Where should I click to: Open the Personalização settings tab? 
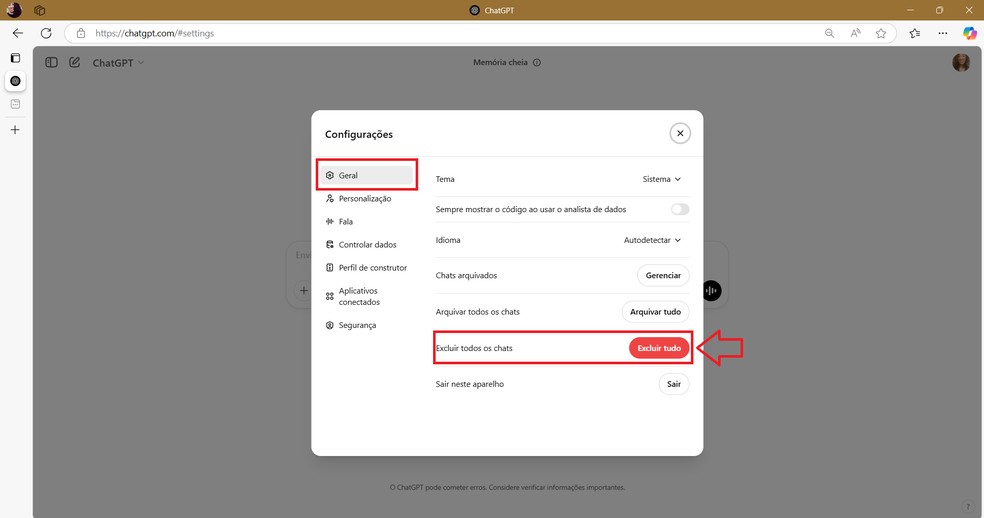(367, 198)
